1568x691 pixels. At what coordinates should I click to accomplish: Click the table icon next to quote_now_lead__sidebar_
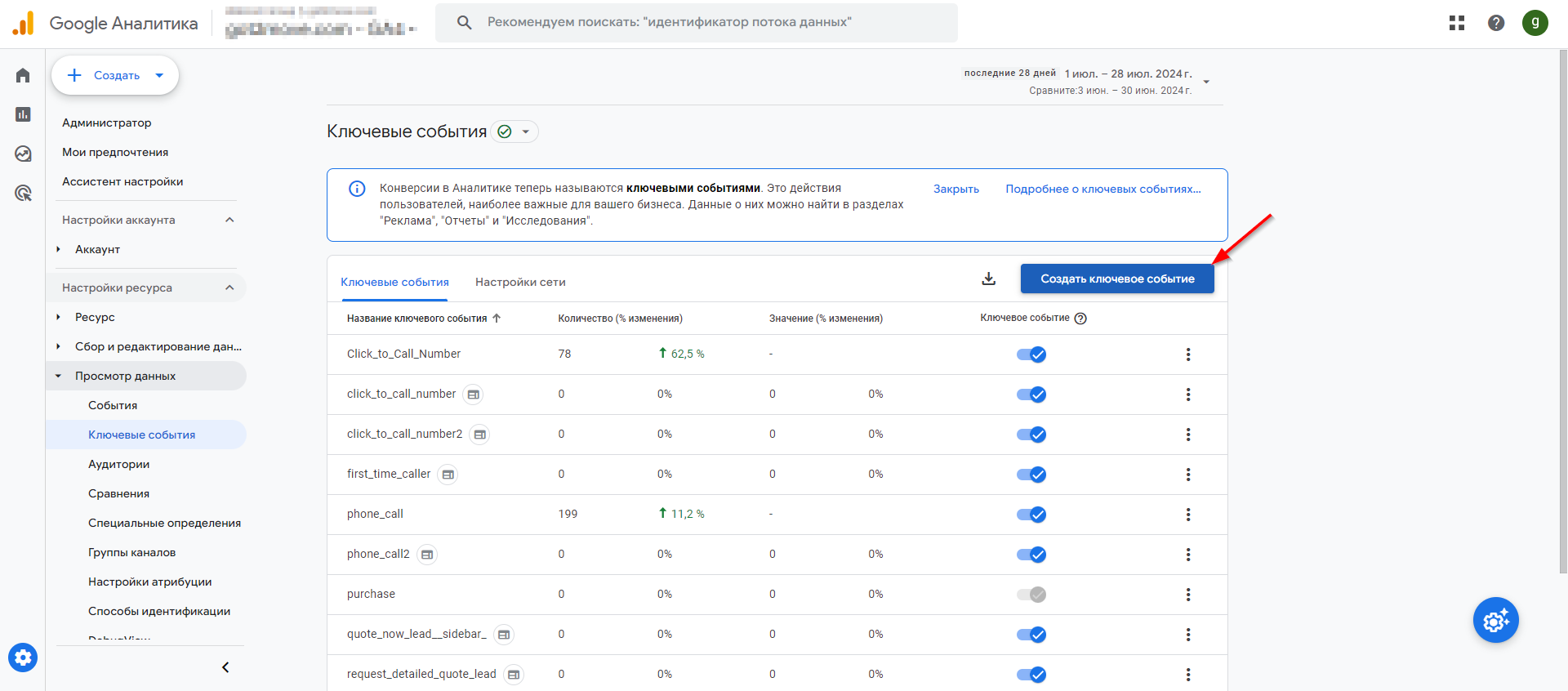[504, 635]
